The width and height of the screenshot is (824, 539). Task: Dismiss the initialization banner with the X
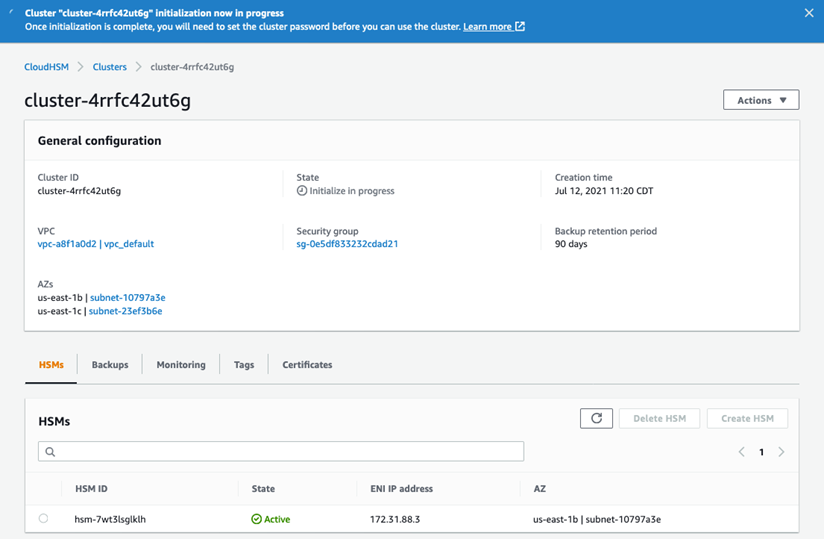(x=809, y=13)
